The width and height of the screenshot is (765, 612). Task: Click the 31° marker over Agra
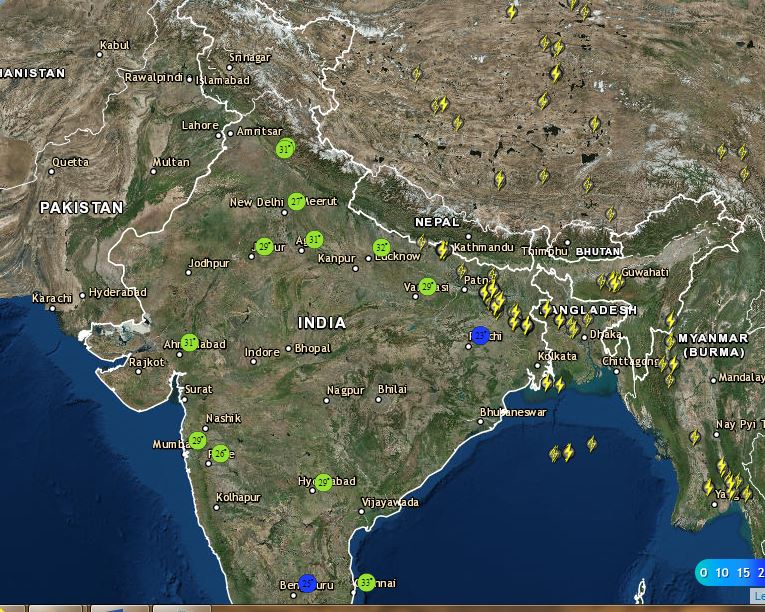point(314,240)
